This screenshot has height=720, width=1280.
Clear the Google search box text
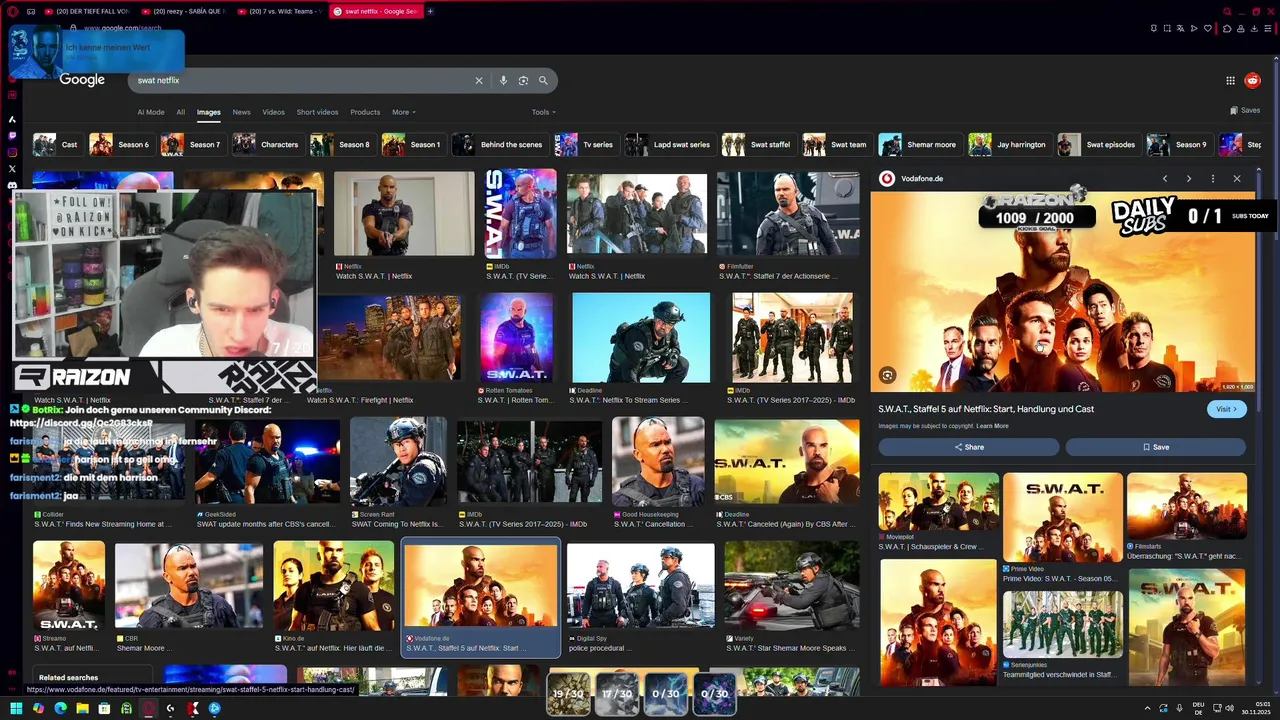pyautogui.click(x=478, y=81)
